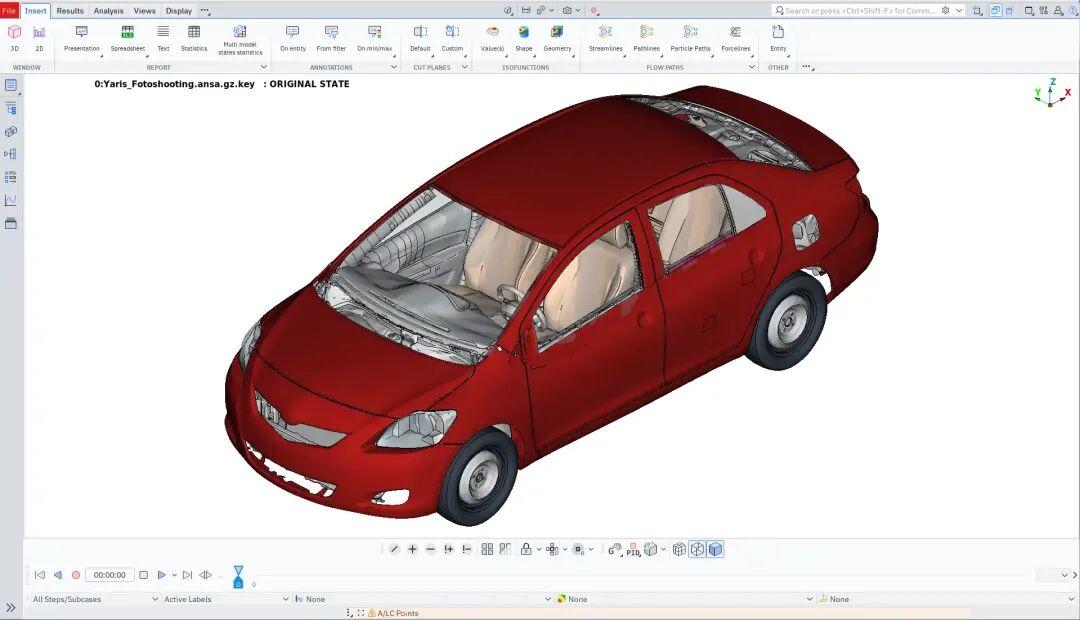Insert a Spreadsheet report

pos(127,38)
